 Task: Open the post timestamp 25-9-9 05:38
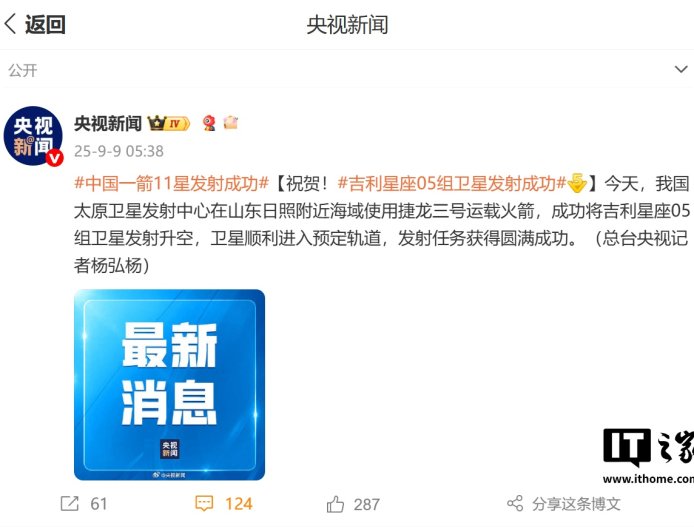click(x=119, y=151)
